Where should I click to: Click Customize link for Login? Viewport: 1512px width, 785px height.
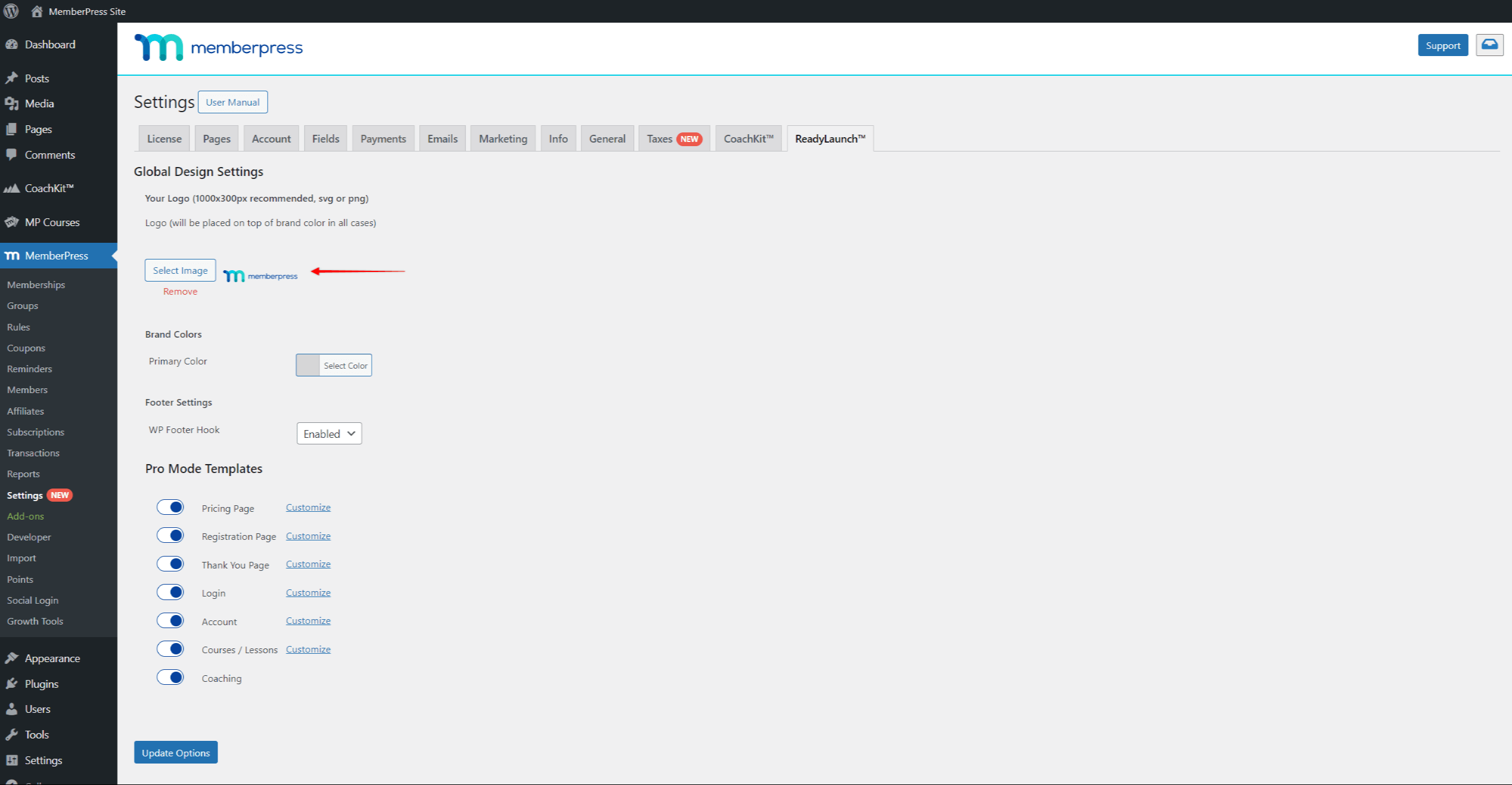pos(308,592)
